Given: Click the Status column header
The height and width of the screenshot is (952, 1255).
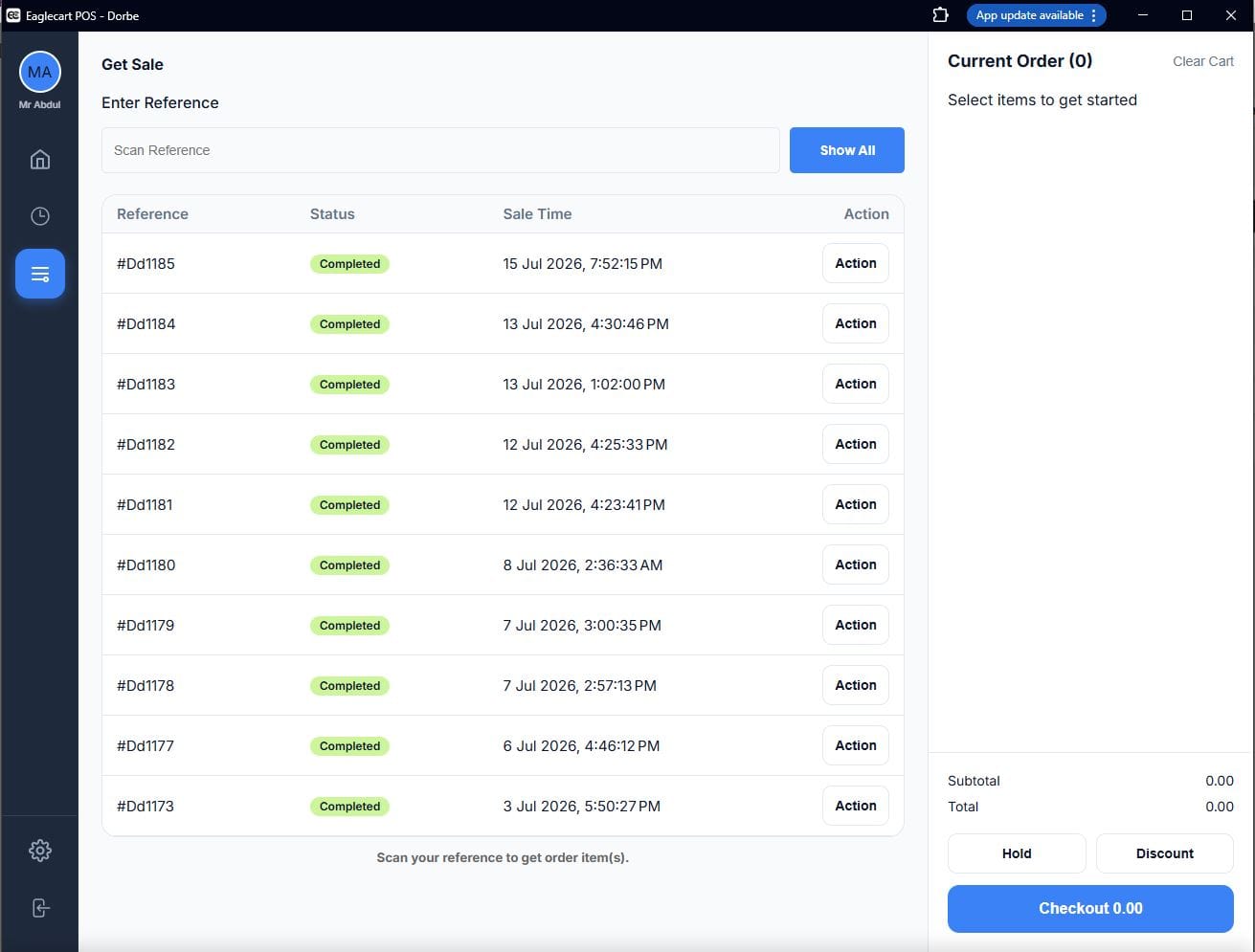Looking at the screenshot, I should pos(332,214).
